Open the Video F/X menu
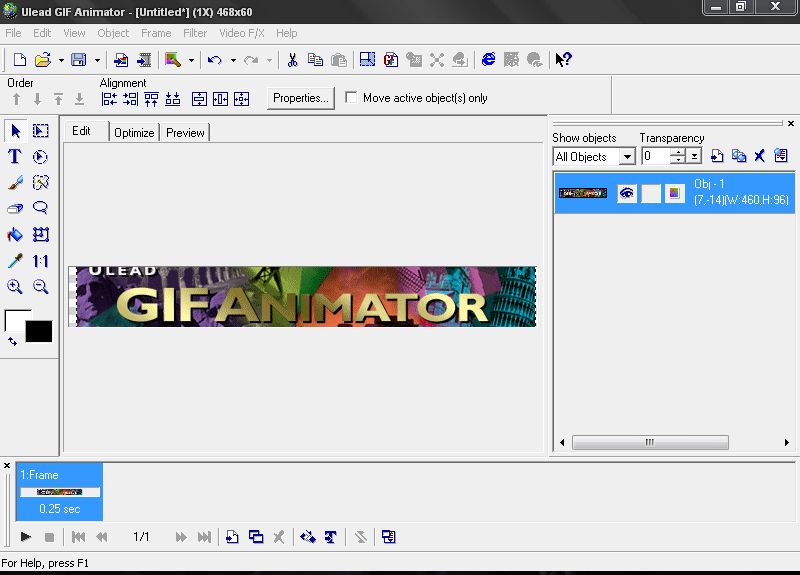The height and width of the screenshot is (575, 800). tap(241, 33)
